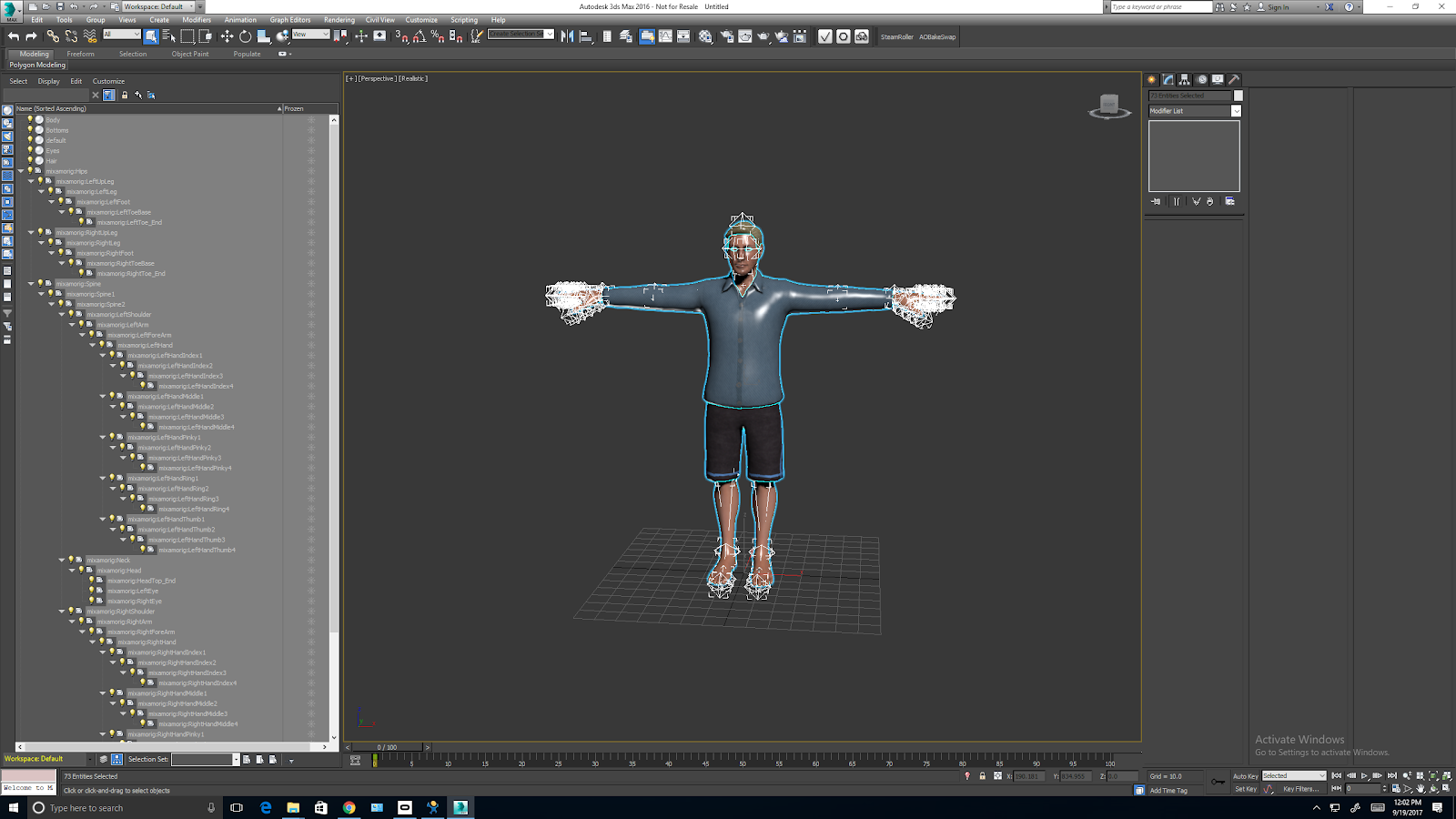The width and height of the screenshot is (1456, 819).
Task: Toggle Auto Key animation mode
Action: pyautogui.click(x=1245, y=776)
